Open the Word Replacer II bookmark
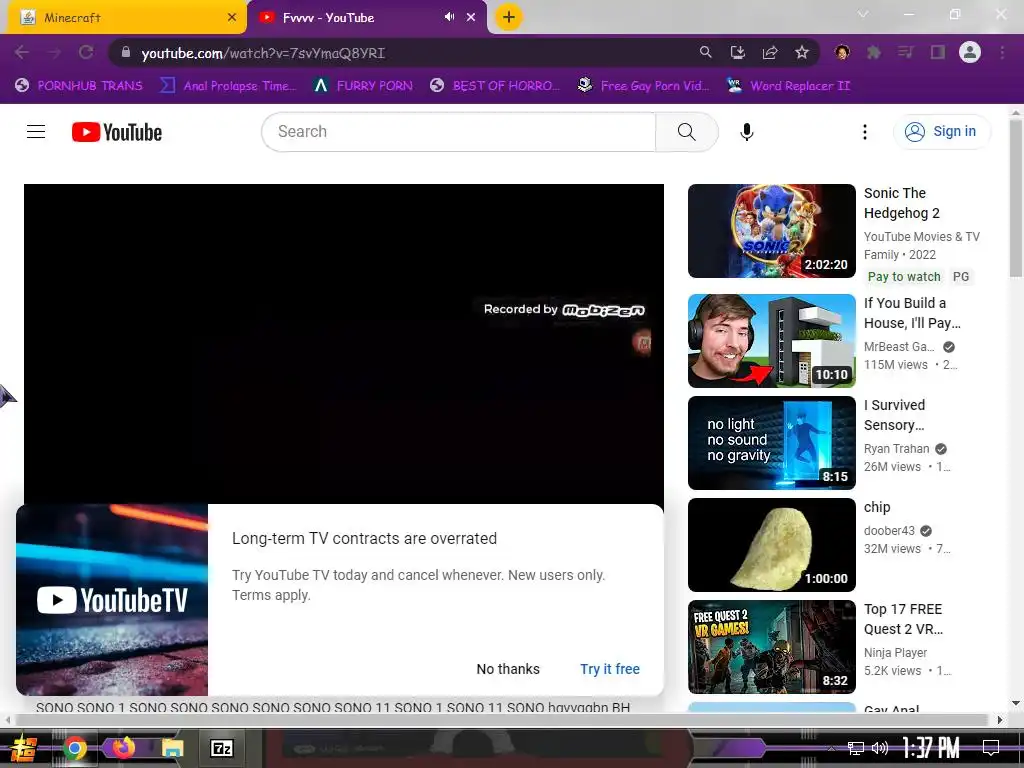1024x768 pixels. pos(789,86)
